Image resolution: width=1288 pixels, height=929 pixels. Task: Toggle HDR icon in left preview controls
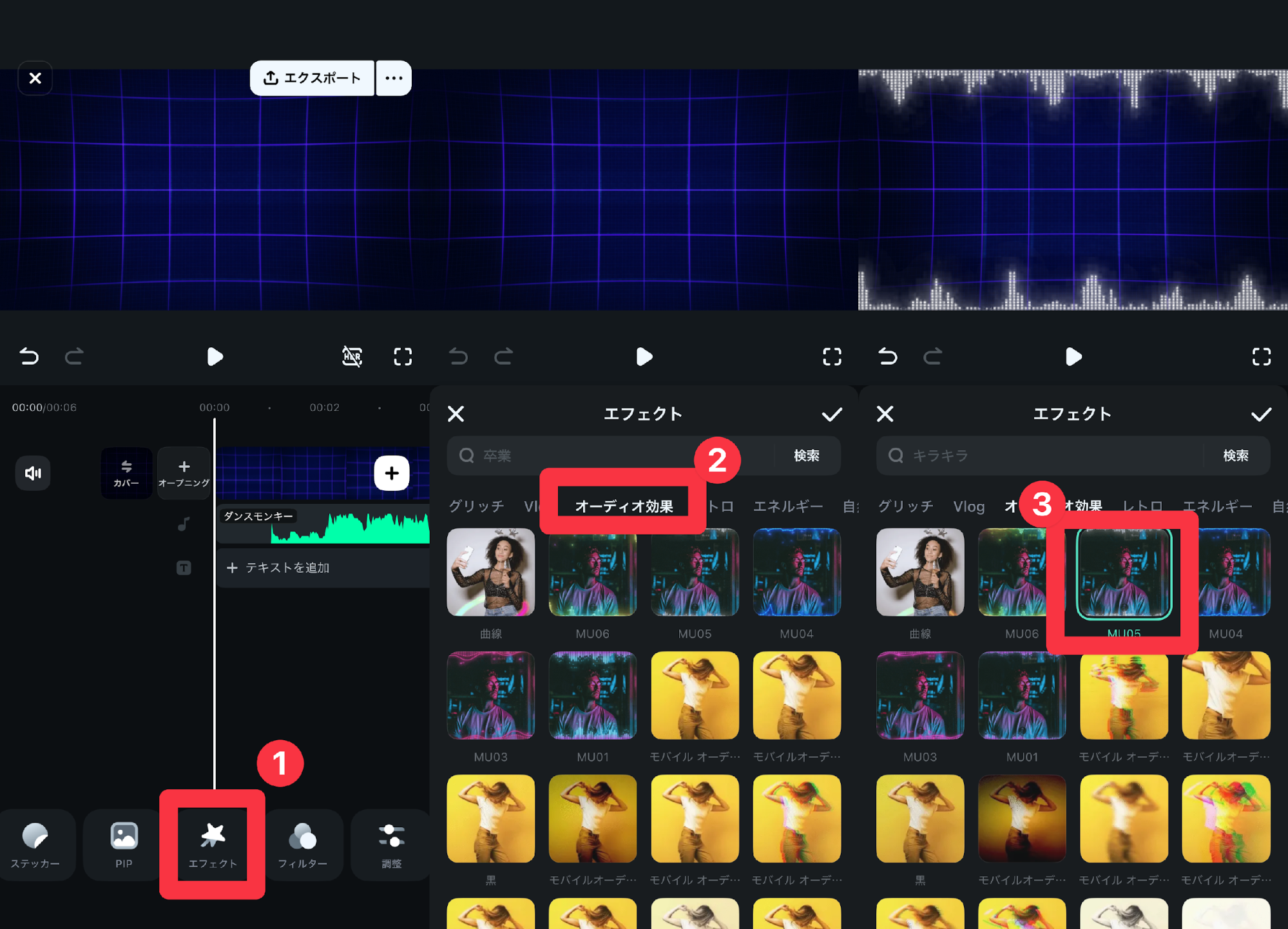[352, 356]
